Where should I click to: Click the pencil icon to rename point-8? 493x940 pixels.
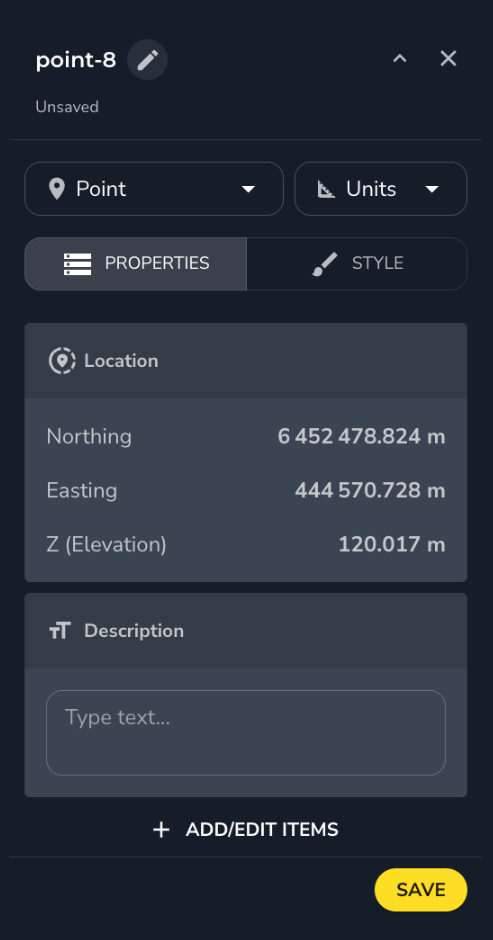[147, 59]
